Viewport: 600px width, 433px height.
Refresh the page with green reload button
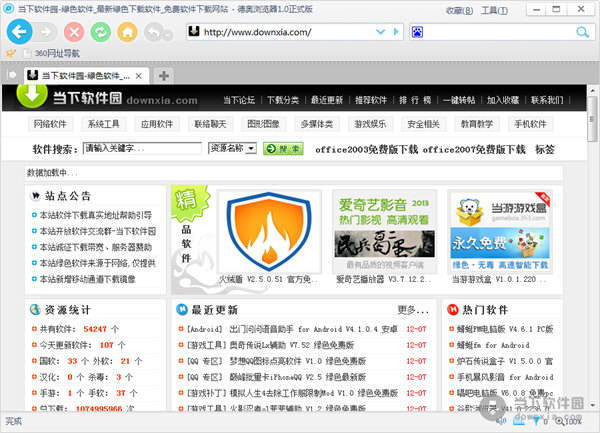point(101,32)
